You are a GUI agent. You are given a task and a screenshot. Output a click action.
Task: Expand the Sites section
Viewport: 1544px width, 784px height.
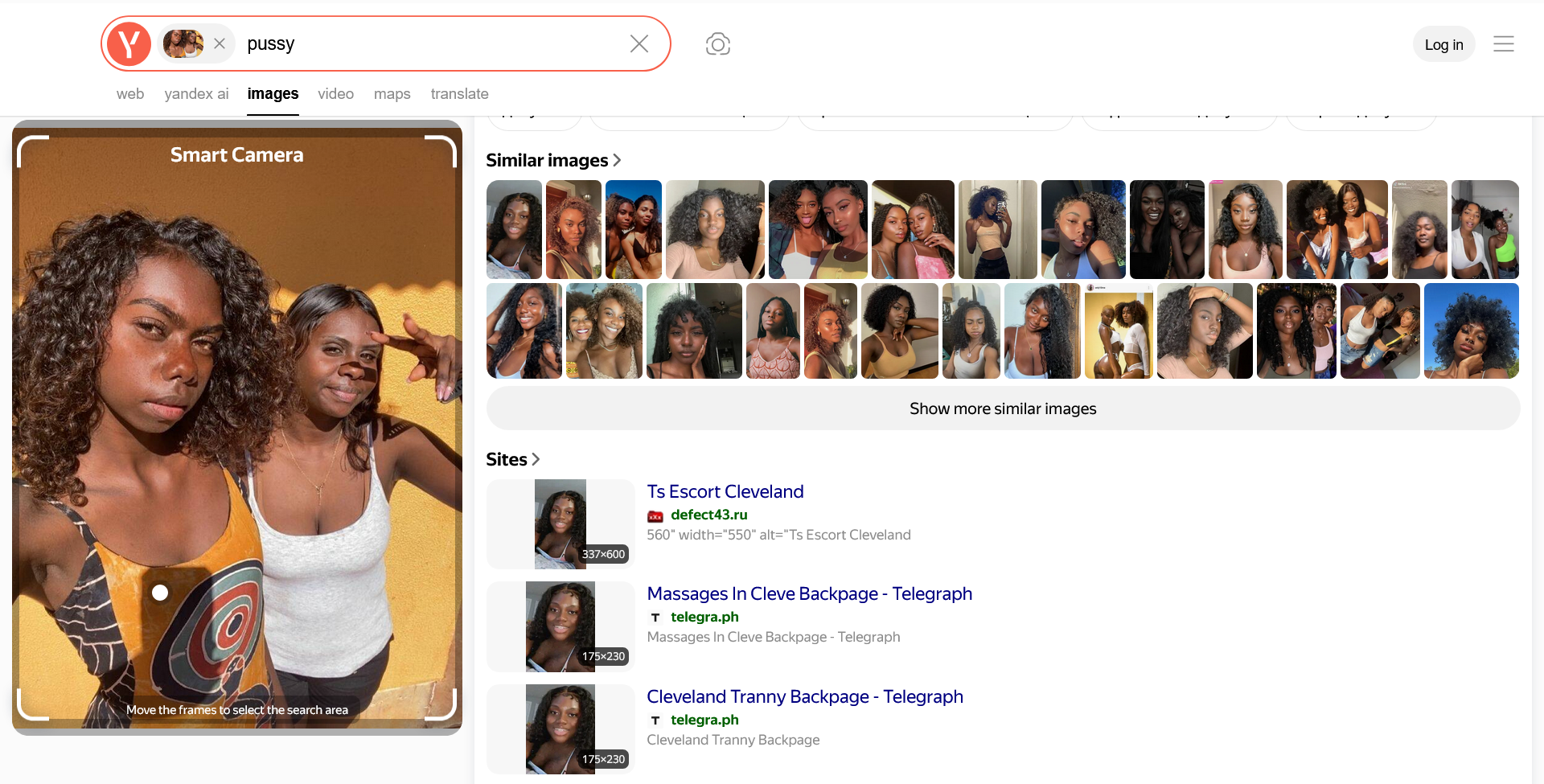(x=513, y=459)
